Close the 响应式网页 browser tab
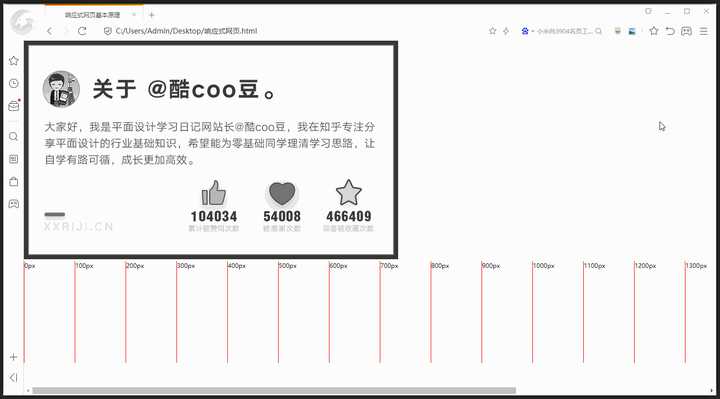 [x=134, y=15]
